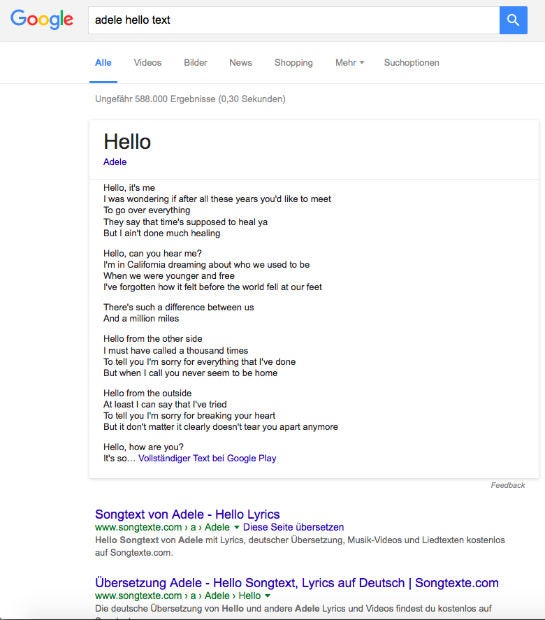Click the blue search magnifier button

[x=513, y=20]
